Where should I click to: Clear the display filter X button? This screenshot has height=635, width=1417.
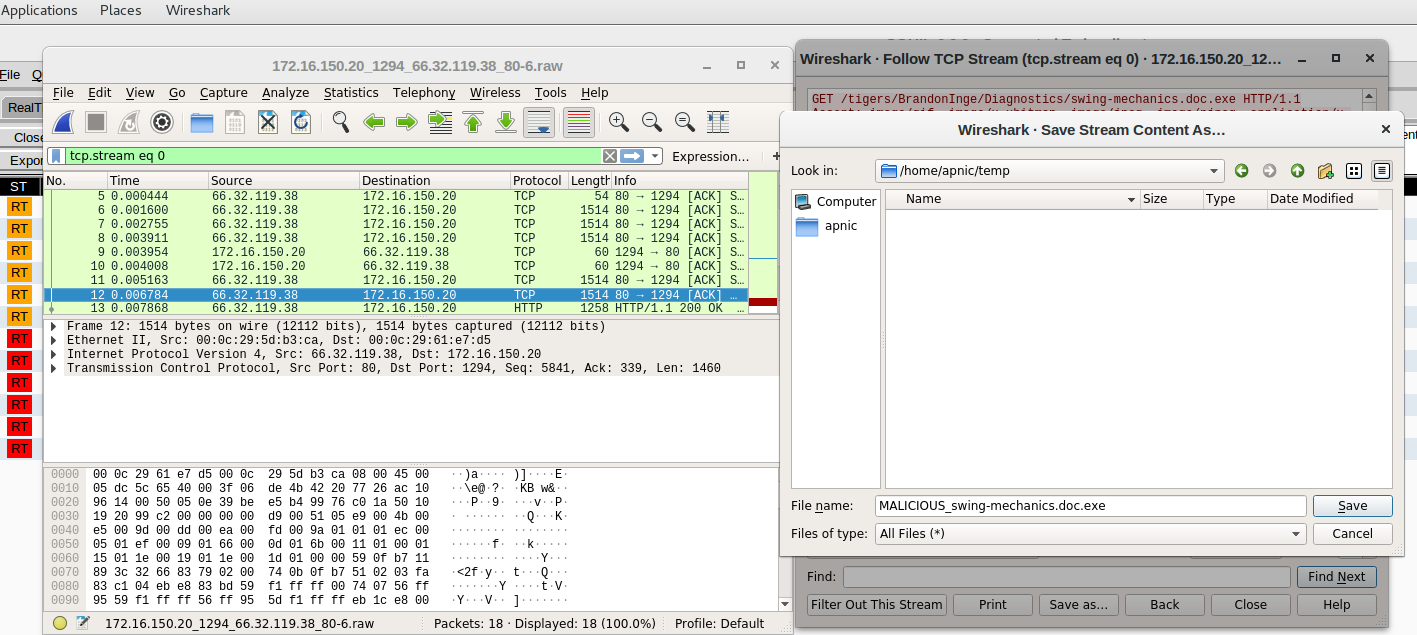(609, 156)
